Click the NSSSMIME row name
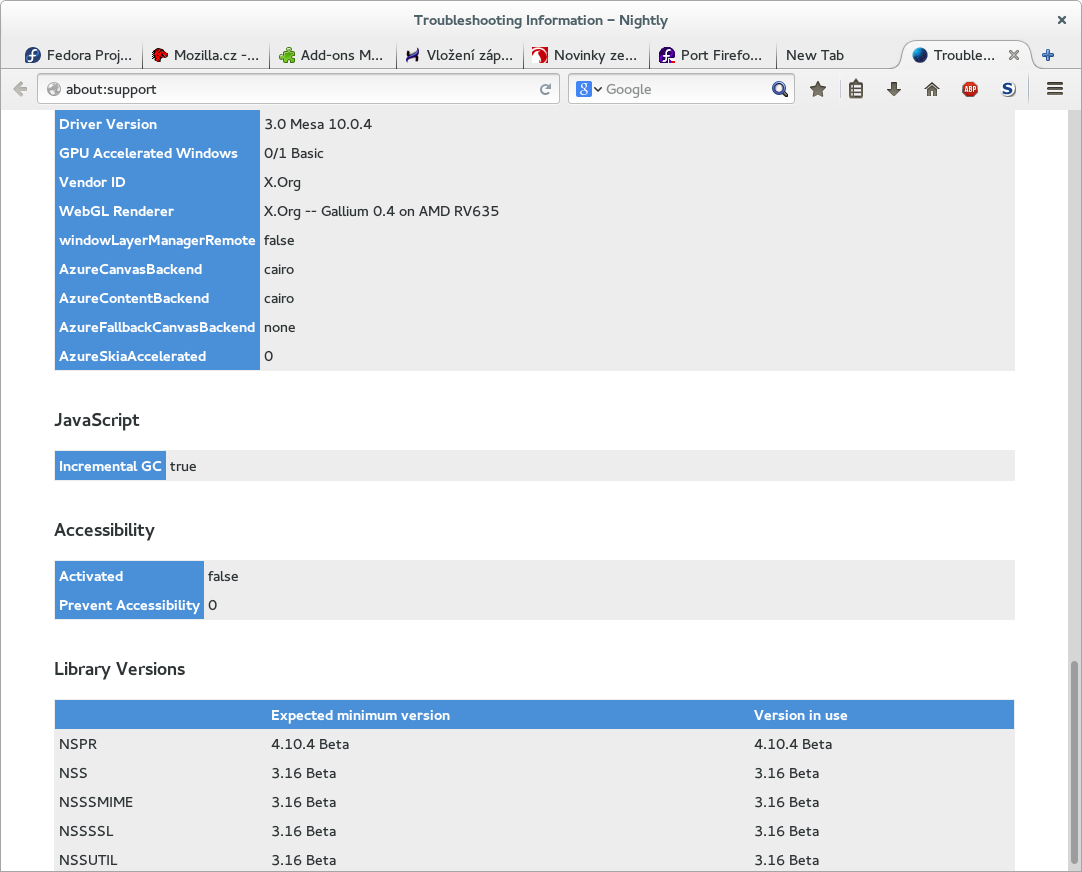1082x872 pixels. point(96,802)
